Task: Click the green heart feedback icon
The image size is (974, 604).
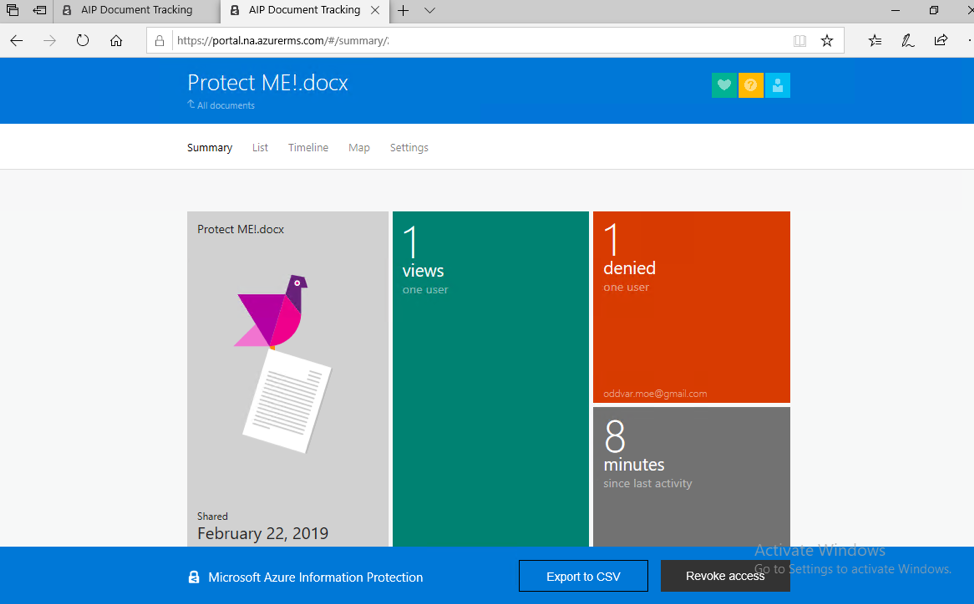Action: pyautogui.click(x=724, y=85)
